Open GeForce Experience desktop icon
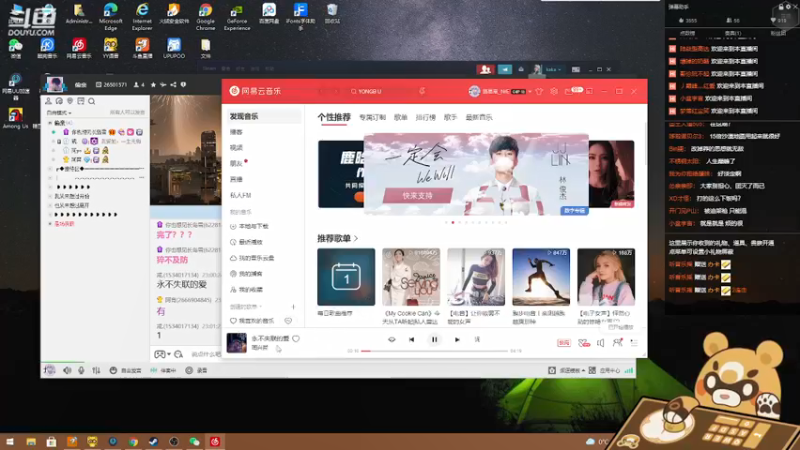Screen dimensions: 800x450 coord(237,17)
